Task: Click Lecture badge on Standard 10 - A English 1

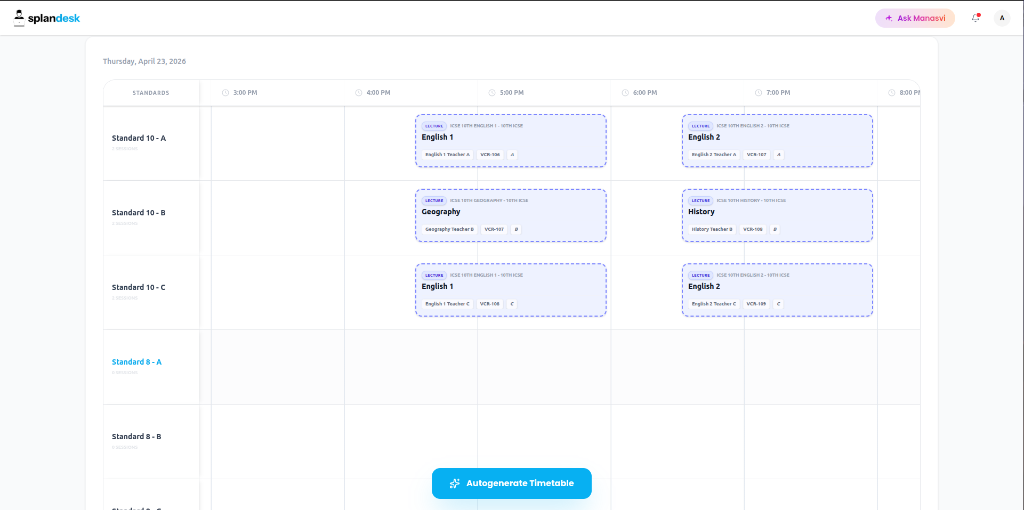Action: (x=434, y=126)
